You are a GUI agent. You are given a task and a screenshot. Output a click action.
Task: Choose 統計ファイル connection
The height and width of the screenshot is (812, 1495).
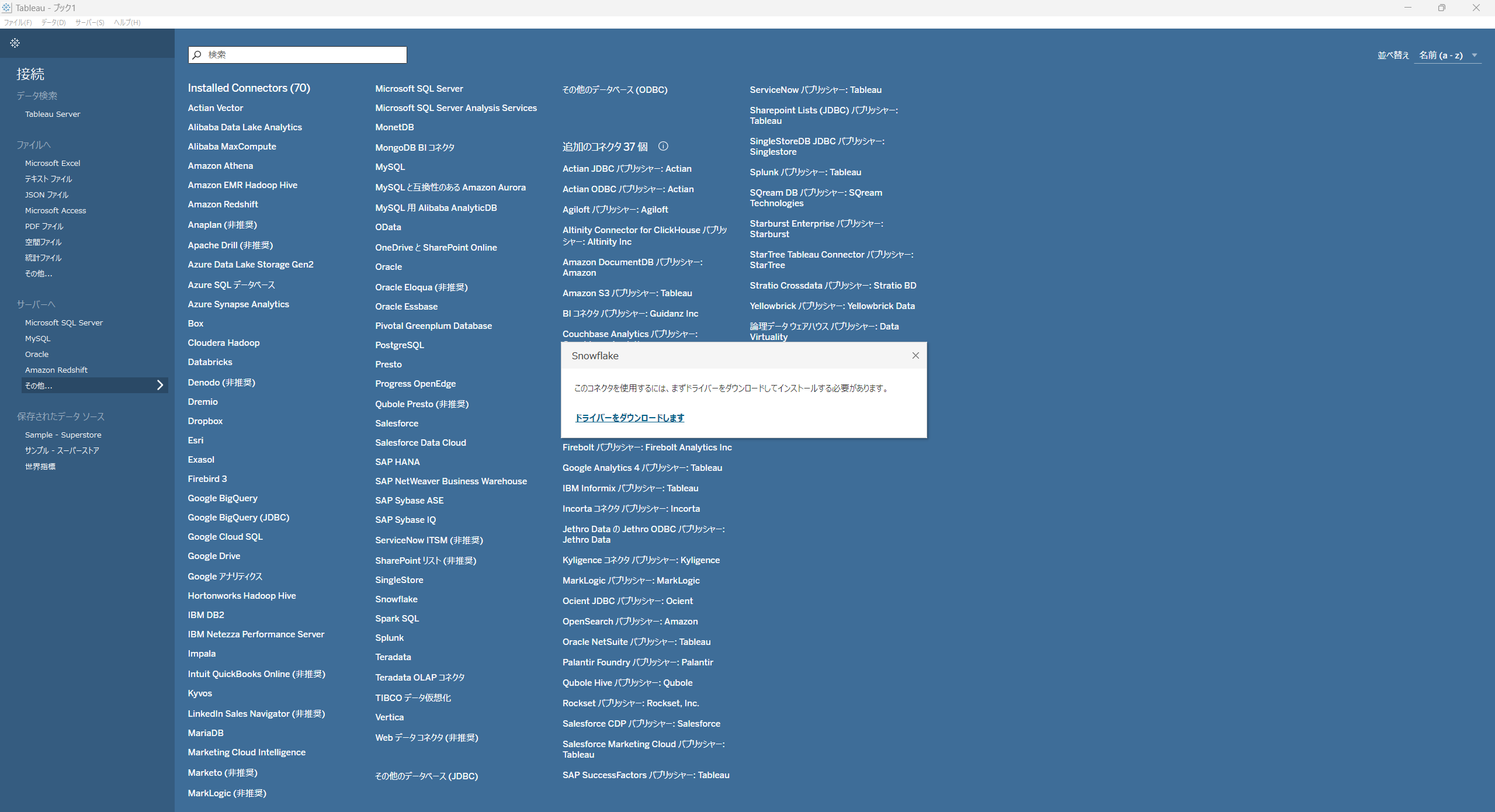43,258
